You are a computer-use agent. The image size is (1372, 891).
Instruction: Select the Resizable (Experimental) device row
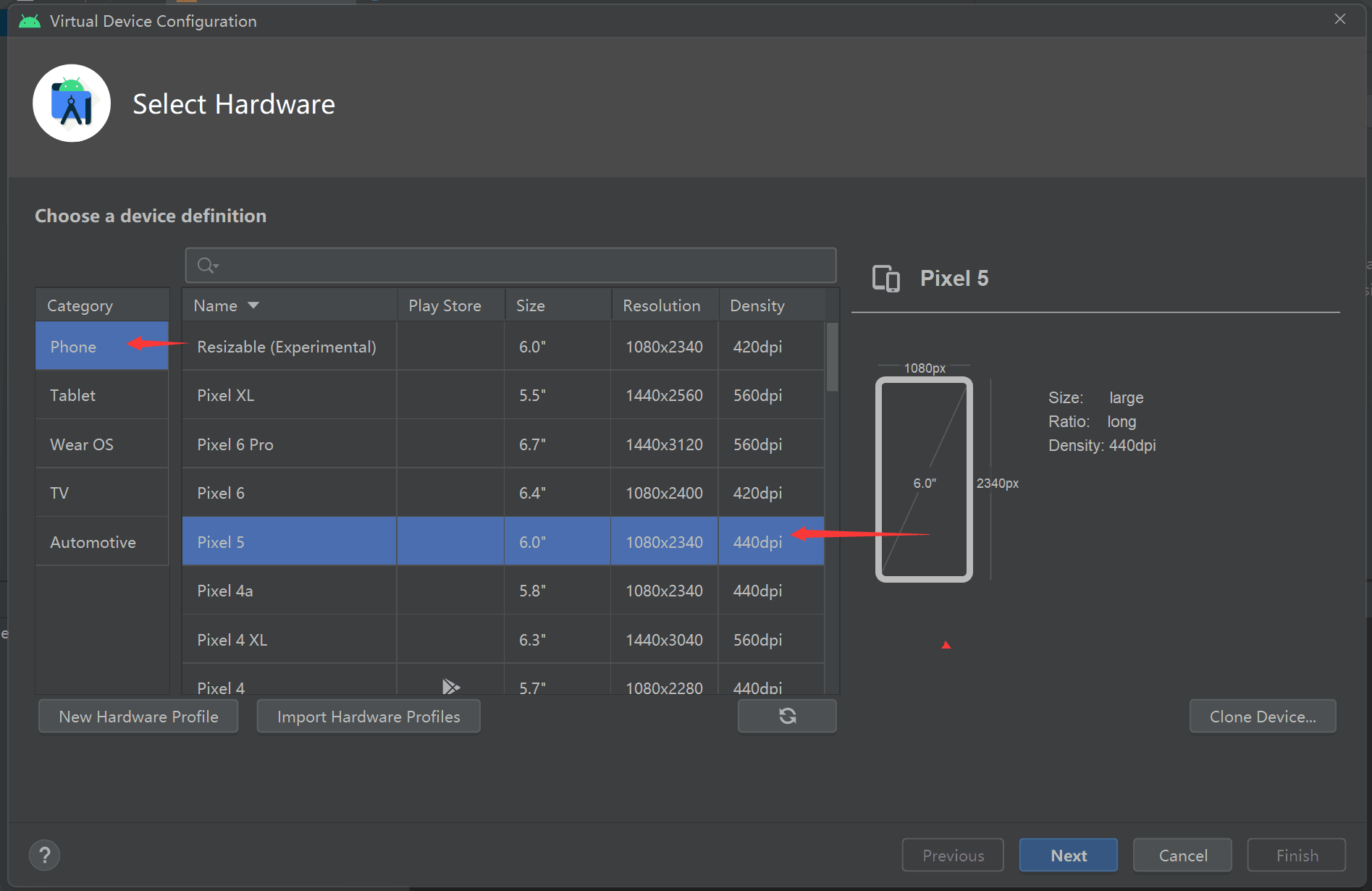pyautogui.click(x=503, y=347)
